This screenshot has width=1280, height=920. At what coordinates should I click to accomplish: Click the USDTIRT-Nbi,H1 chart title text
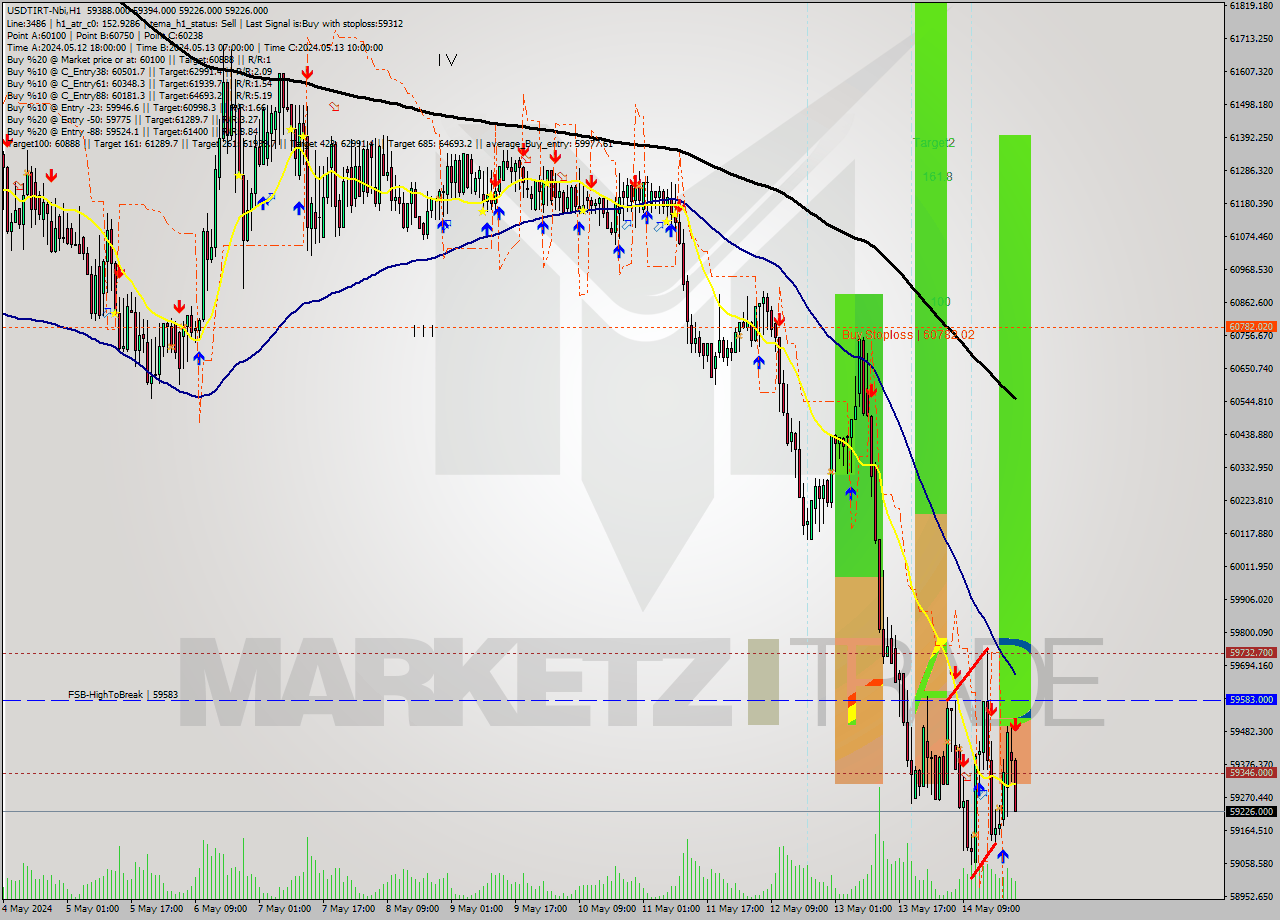[x=44, y=11]
